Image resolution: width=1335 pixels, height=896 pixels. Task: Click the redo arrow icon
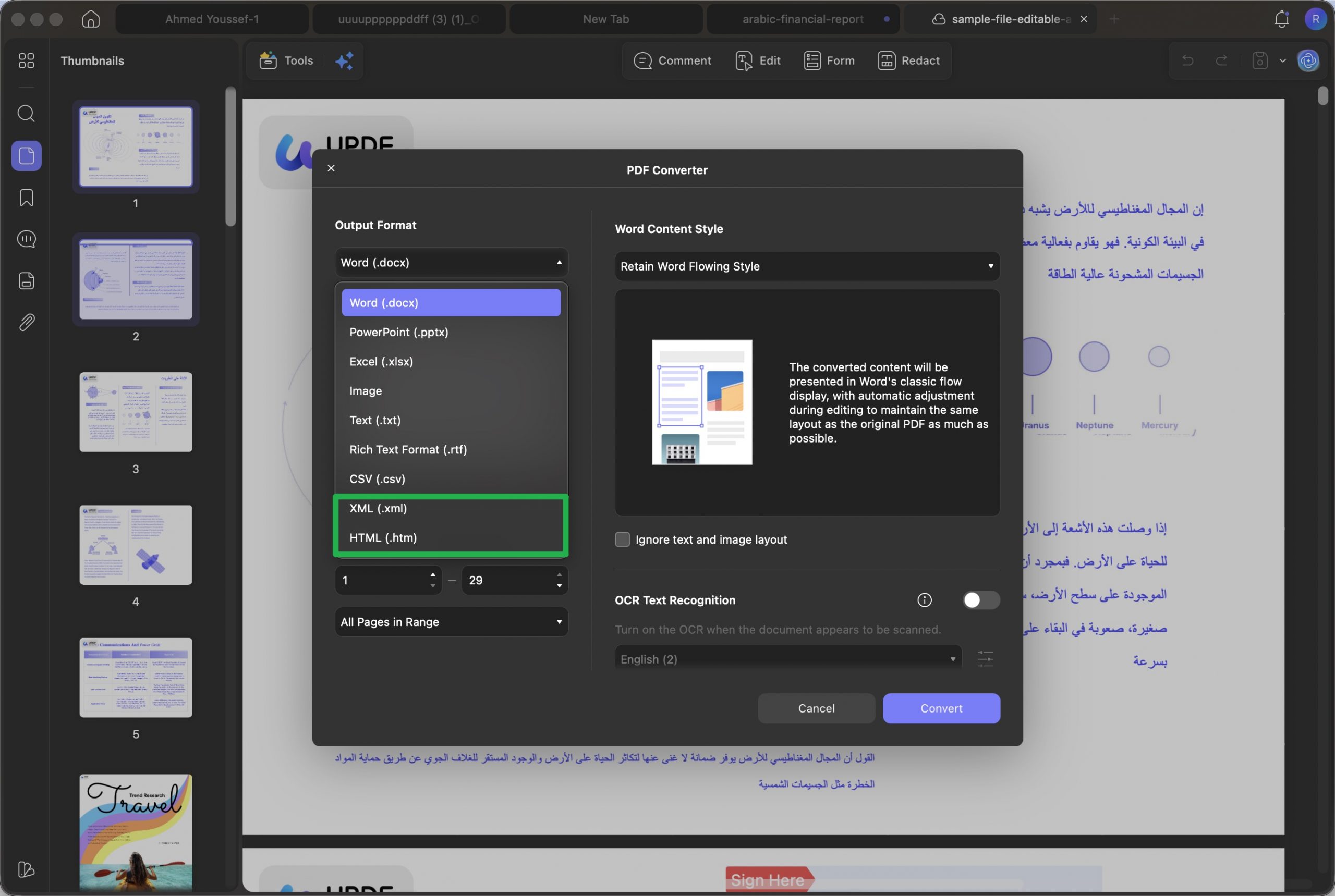[x=1222, y=60]
